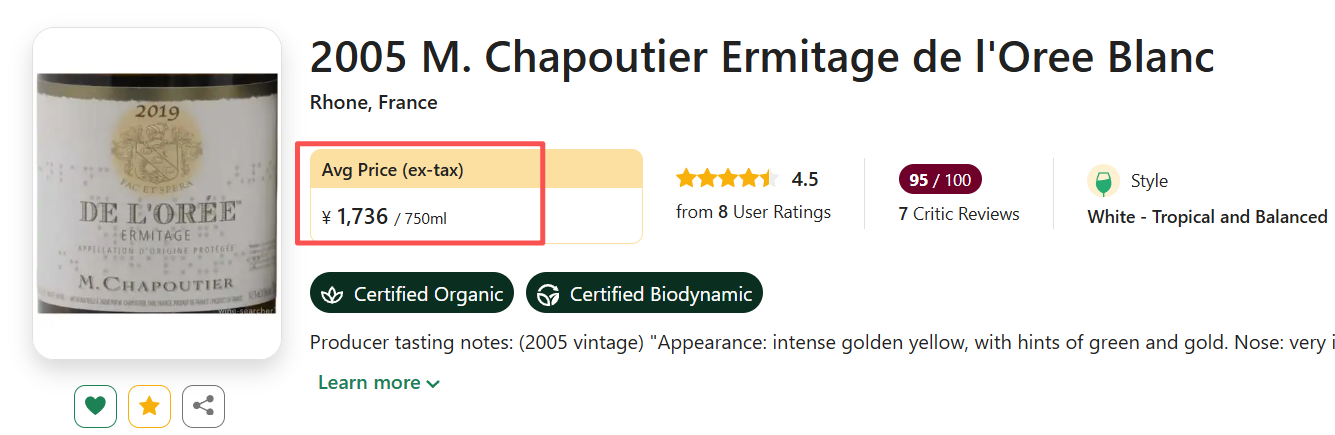Open the 7 Critic Reviews link
The width and height of the screenshot is (1335, 435).
(x=958, y=214)
